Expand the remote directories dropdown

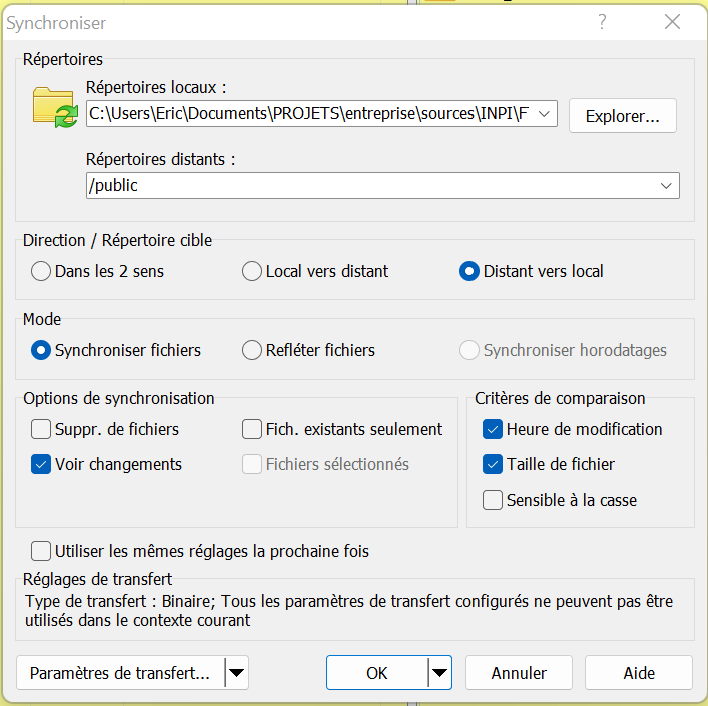click(666, 186)
